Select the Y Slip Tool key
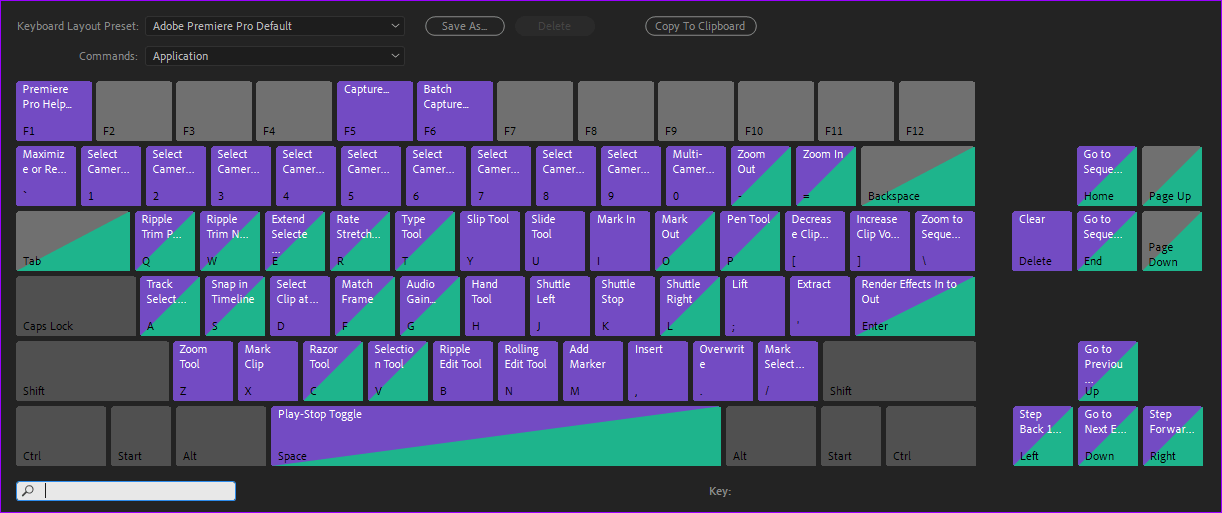1222x513 pixels. [490, 241]
